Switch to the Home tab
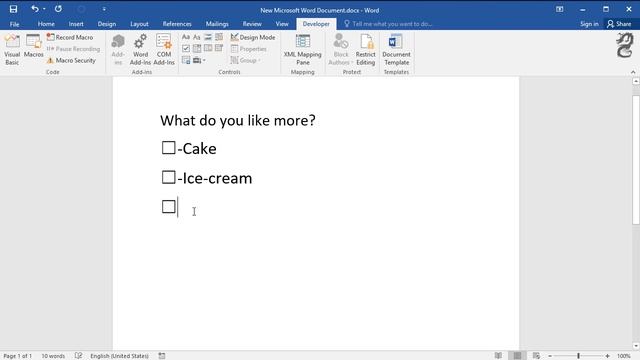Viewport: 640px width, 360px height. [x=46, y=24]
